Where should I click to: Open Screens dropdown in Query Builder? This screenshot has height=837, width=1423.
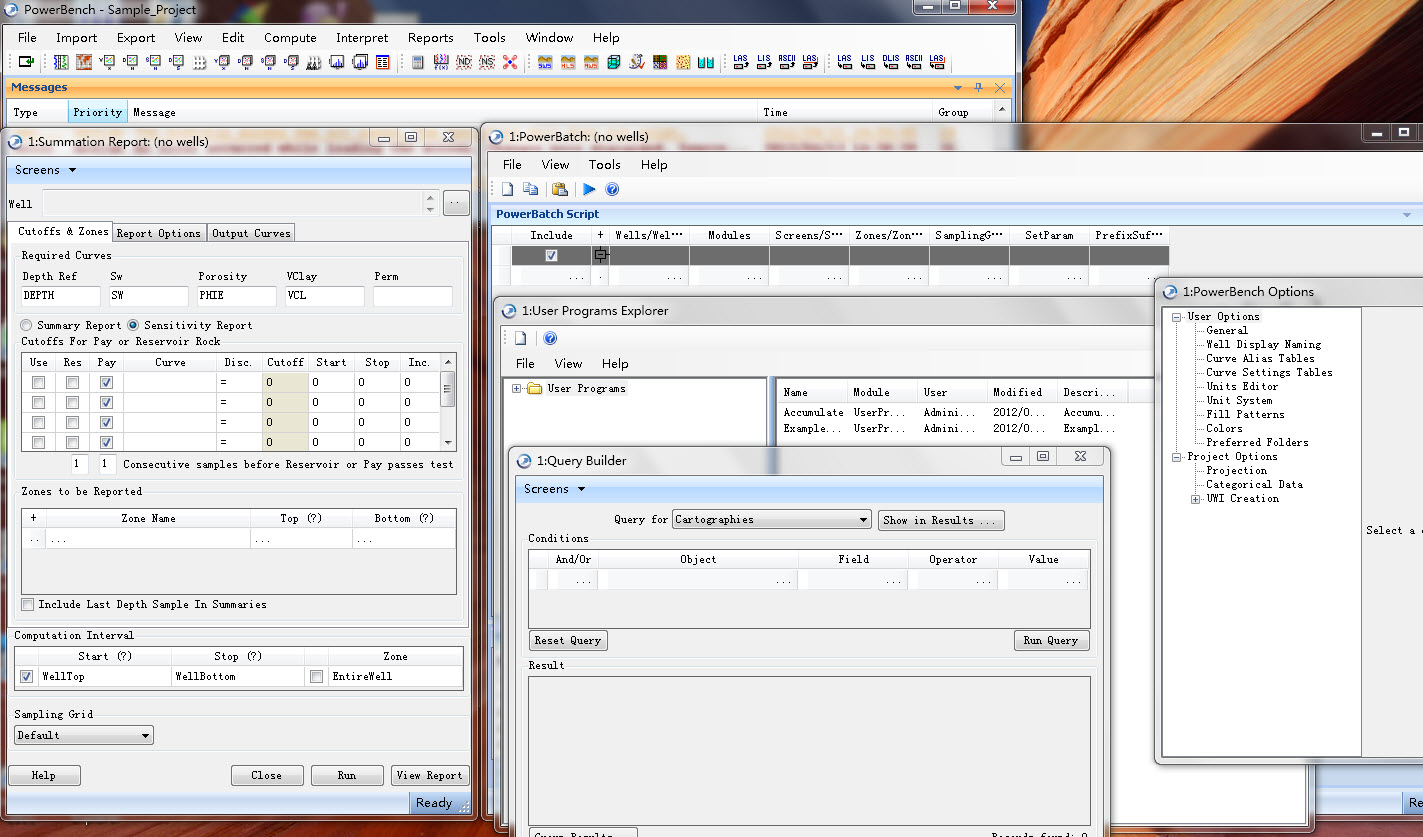554,489
